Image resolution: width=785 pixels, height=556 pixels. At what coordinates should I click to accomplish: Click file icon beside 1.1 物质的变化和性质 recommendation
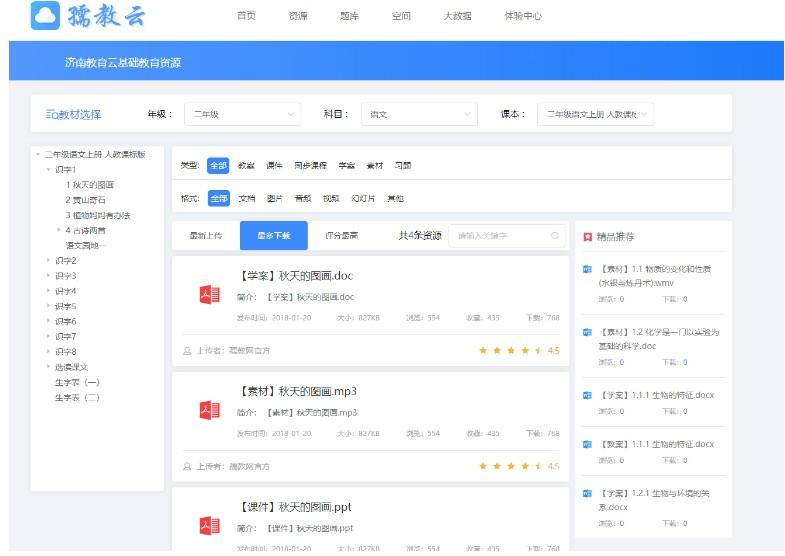point(587,269)
